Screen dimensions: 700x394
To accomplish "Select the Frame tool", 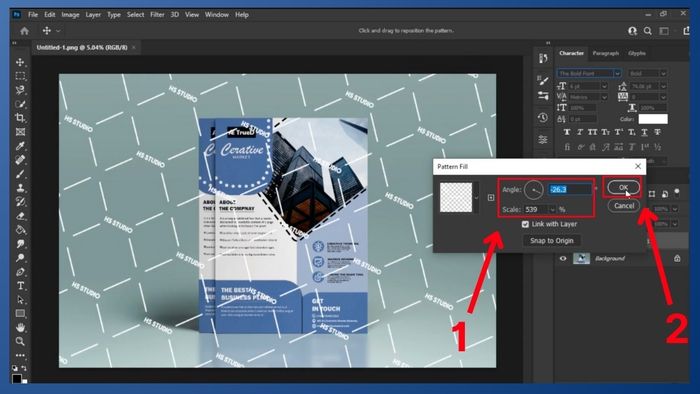I will [20, 132].
